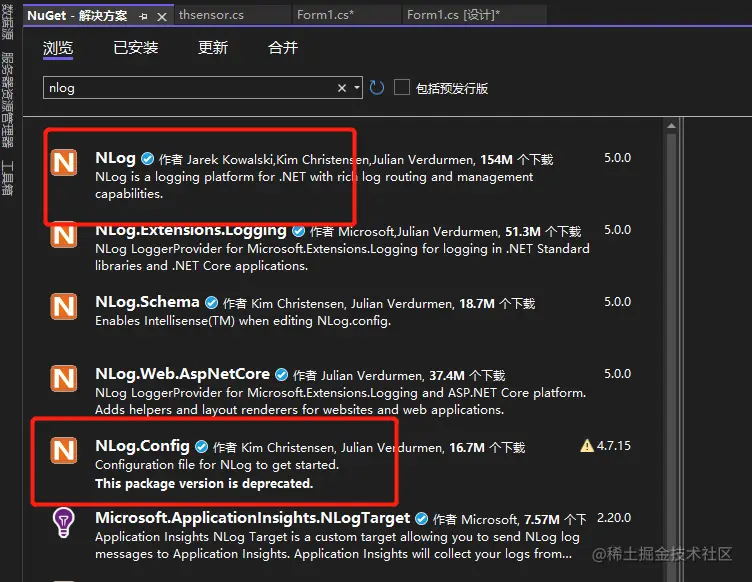Click the verified badge next to NLog.Extensions.Logging
Screen dimensions: 752x582
(x=298, y=231)
